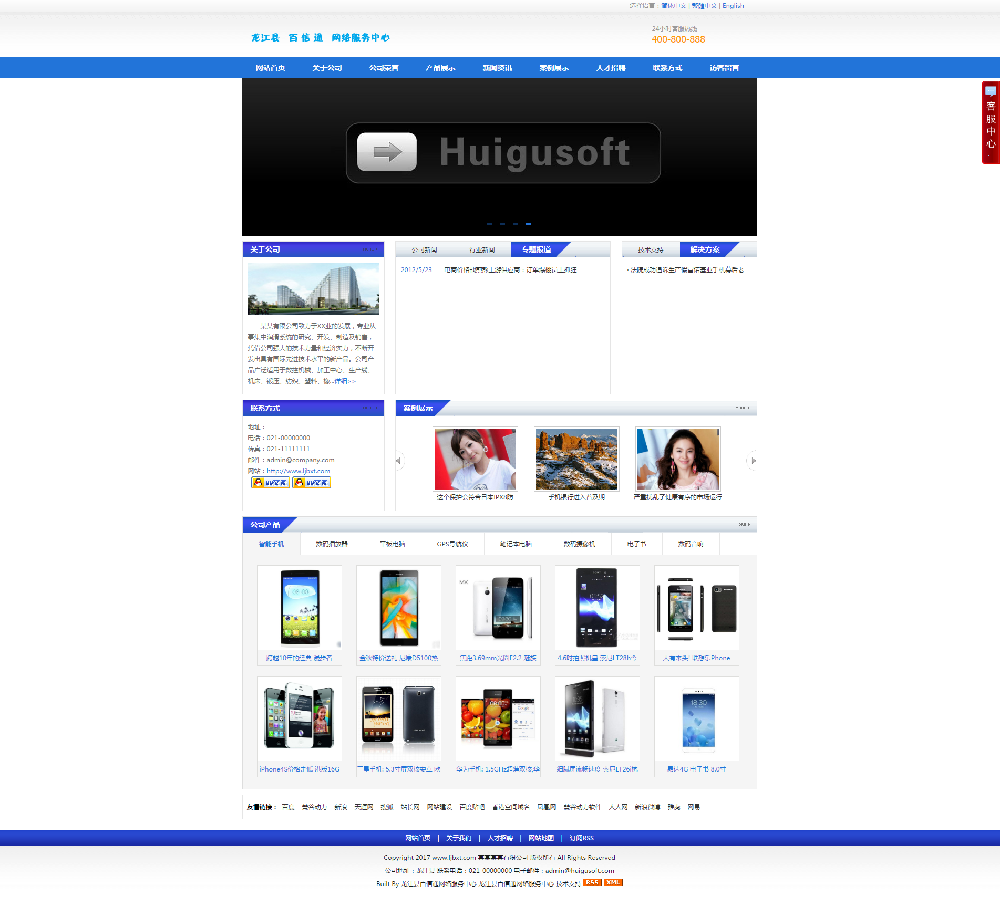Click the first QQ chat icon button
Viewport: 1000px width, 917px height.
[x=270, y=482]
